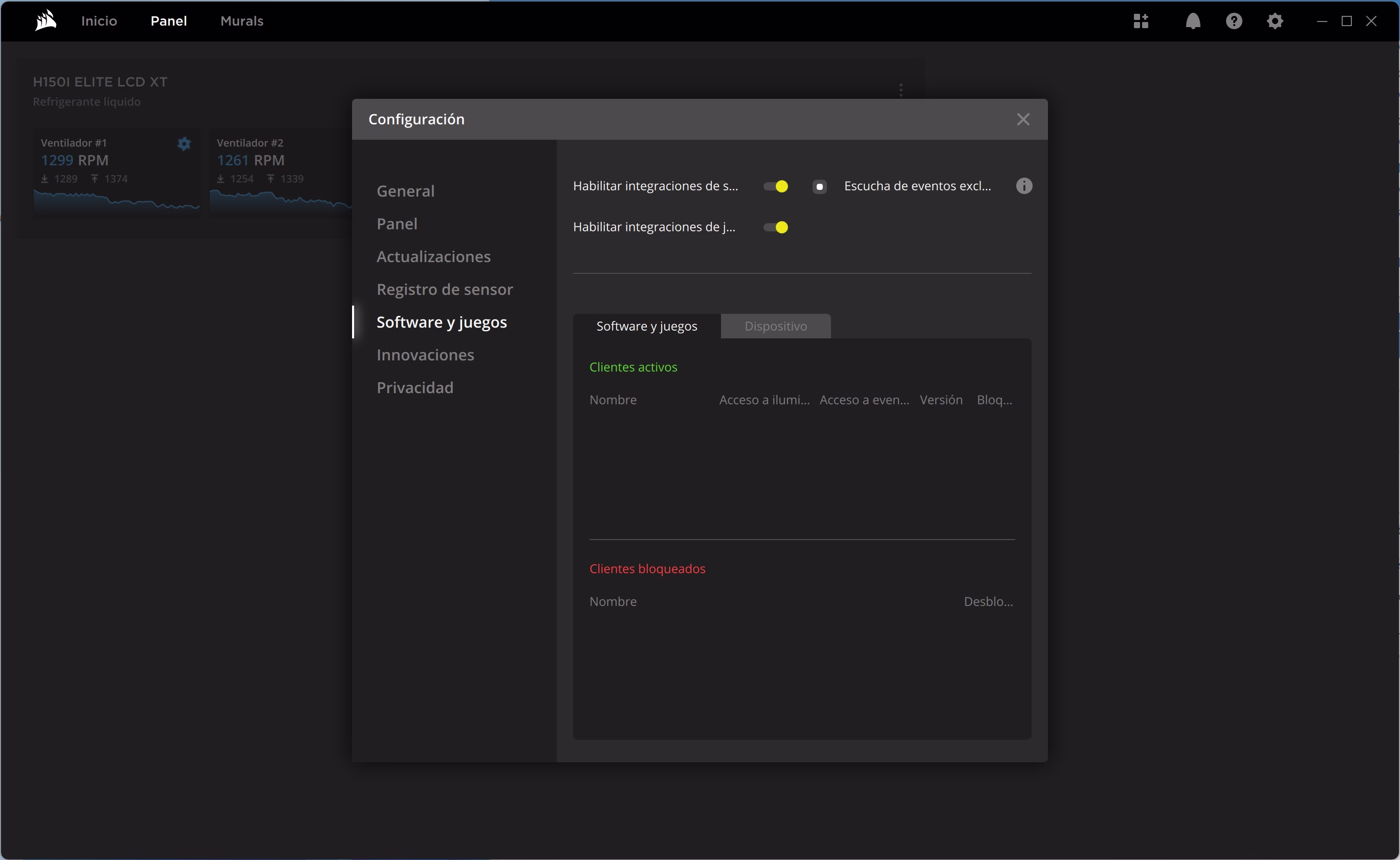Open Registro de sensor settings
The image size is (1400, 860).
pyautogui.click(x=445, y=290)
